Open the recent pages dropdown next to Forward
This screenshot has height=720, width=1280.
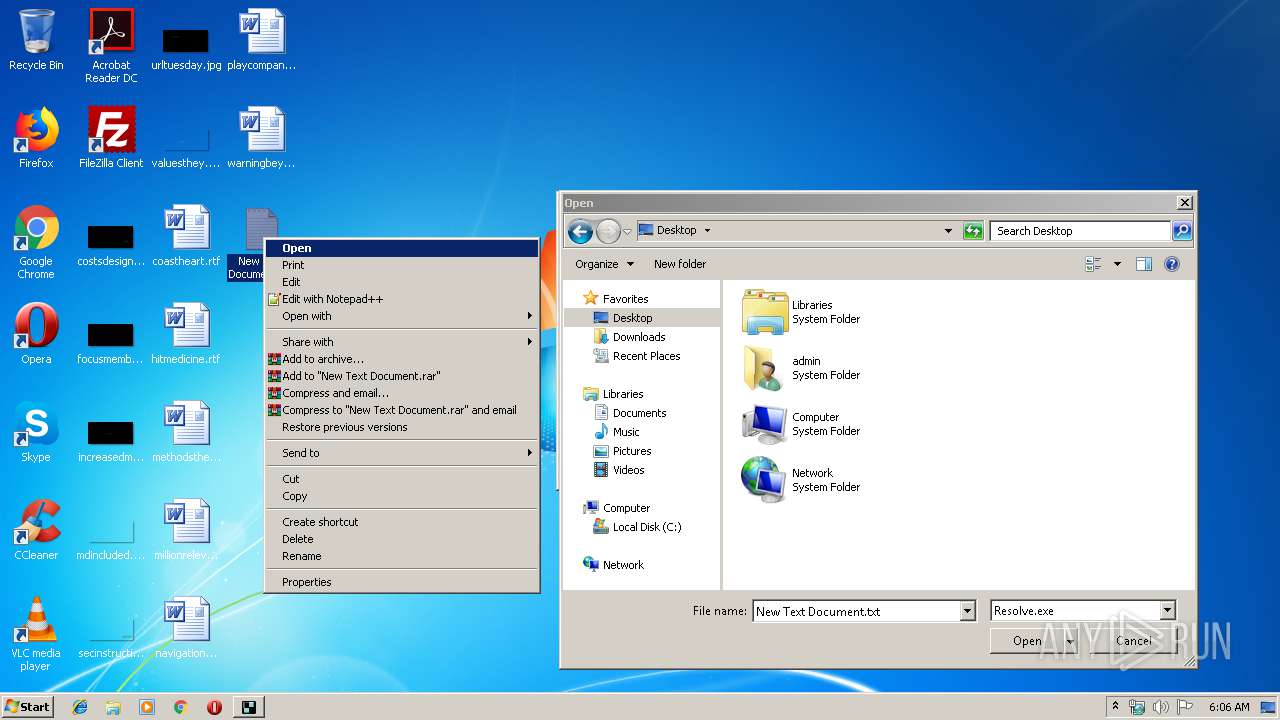coord(627,232)
